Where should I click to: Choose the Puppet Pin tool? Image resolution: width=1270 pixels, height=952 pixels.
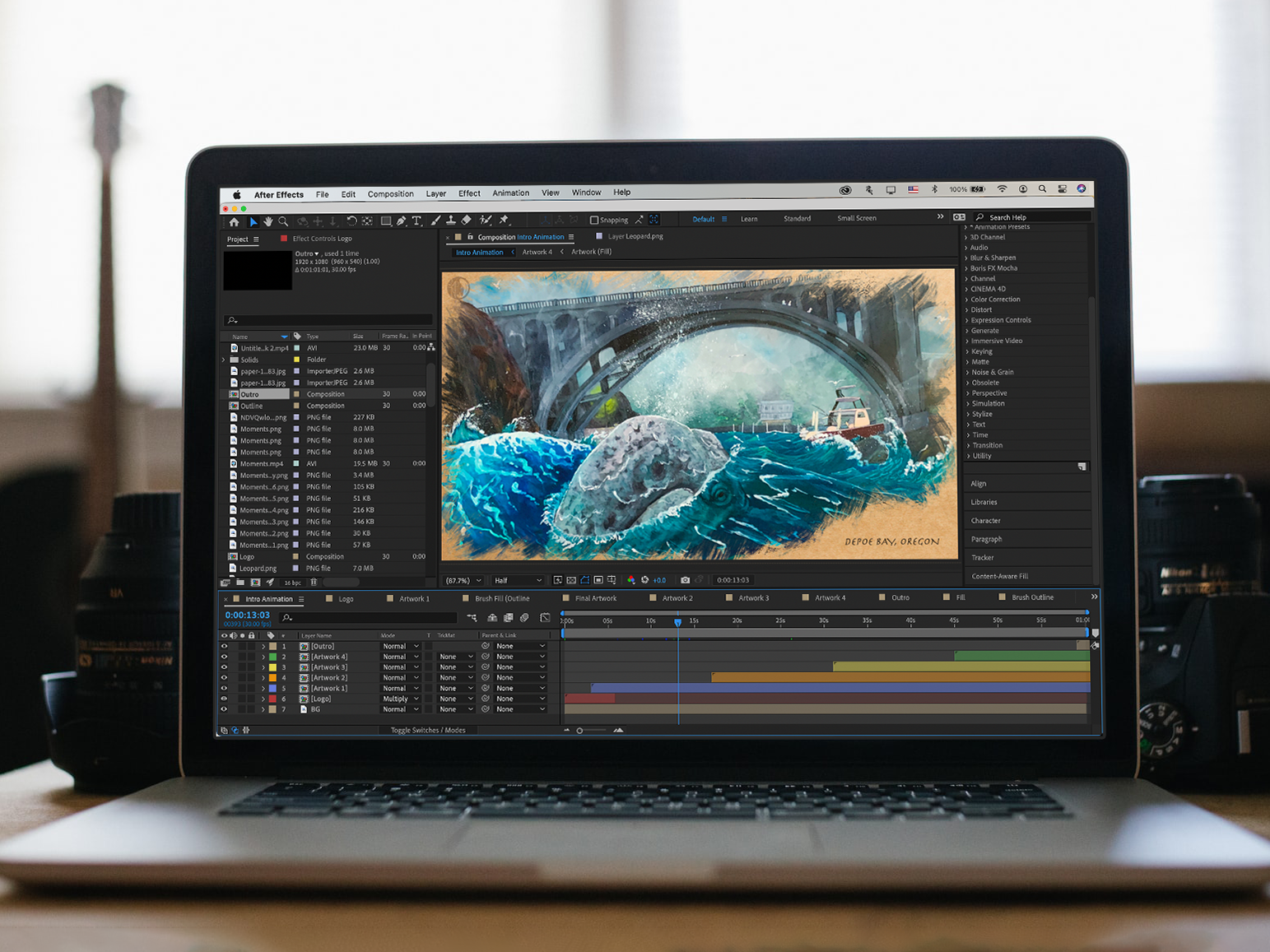pos(504,221)
